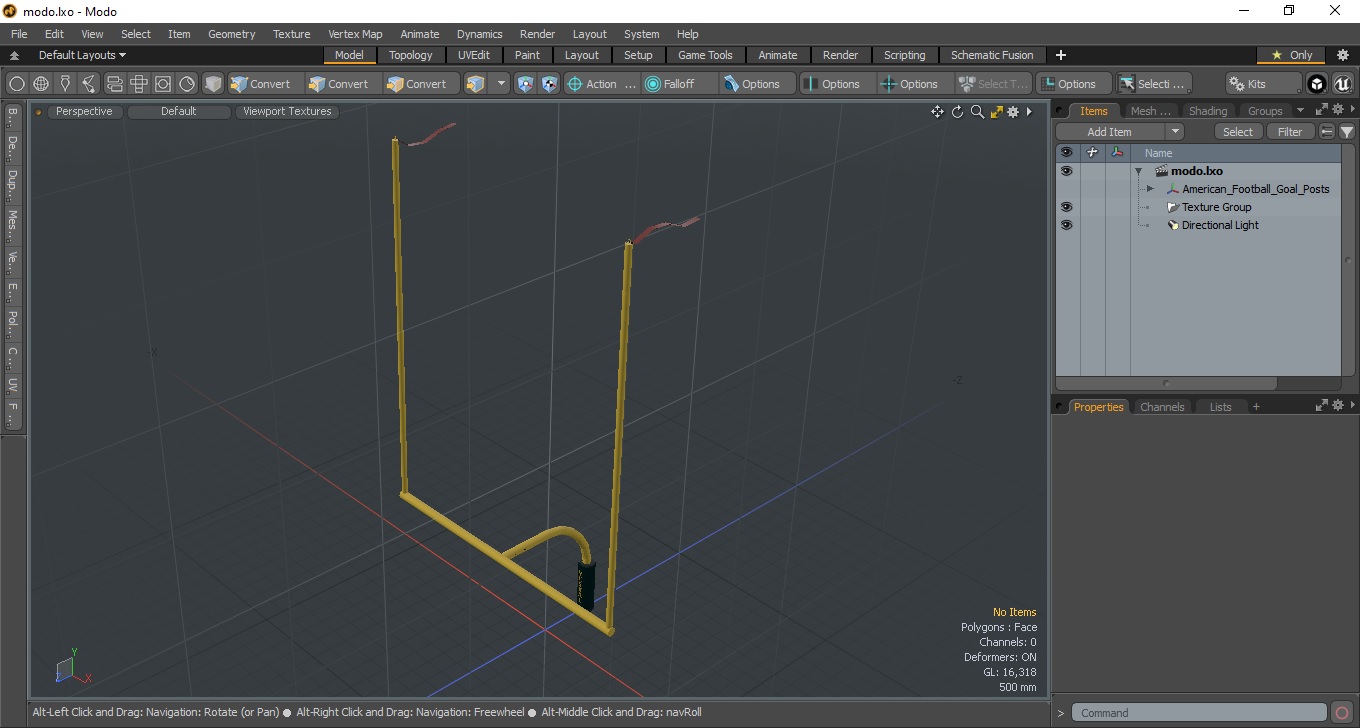
Task: Toggle visibility eye of Directional Light
Action: (1066, 225)
